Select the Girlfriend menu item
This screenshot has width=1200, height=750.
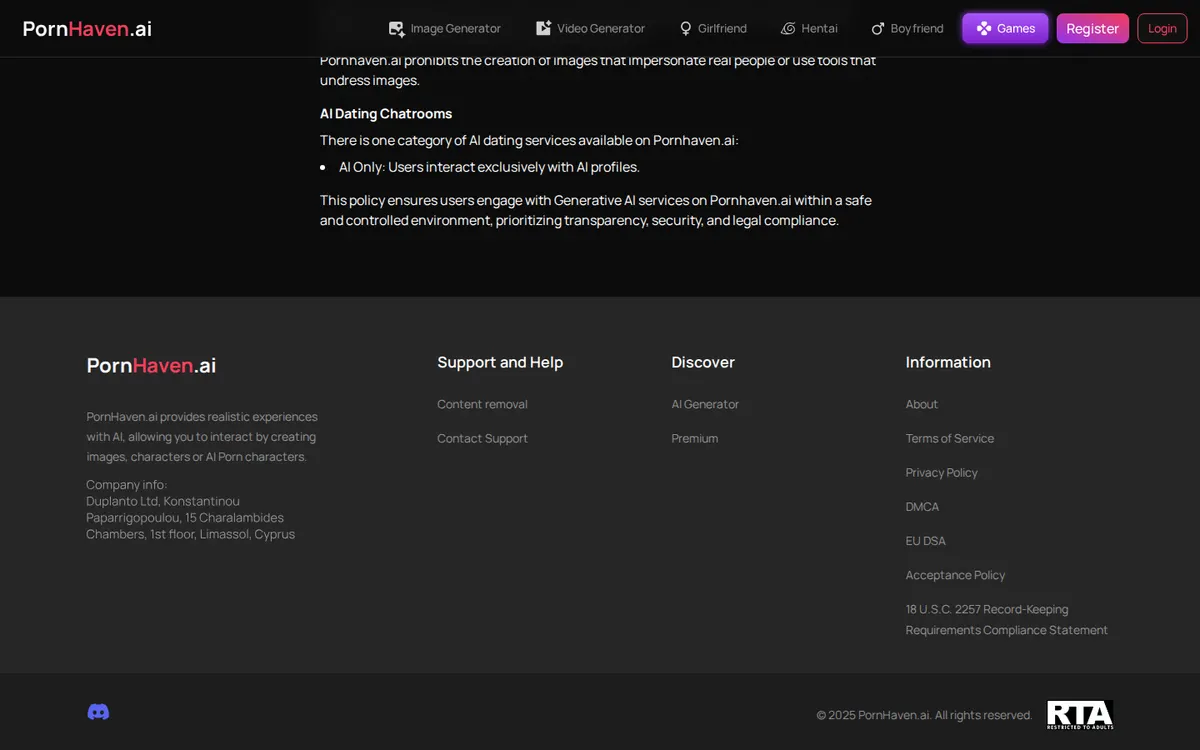coord(713,28)
